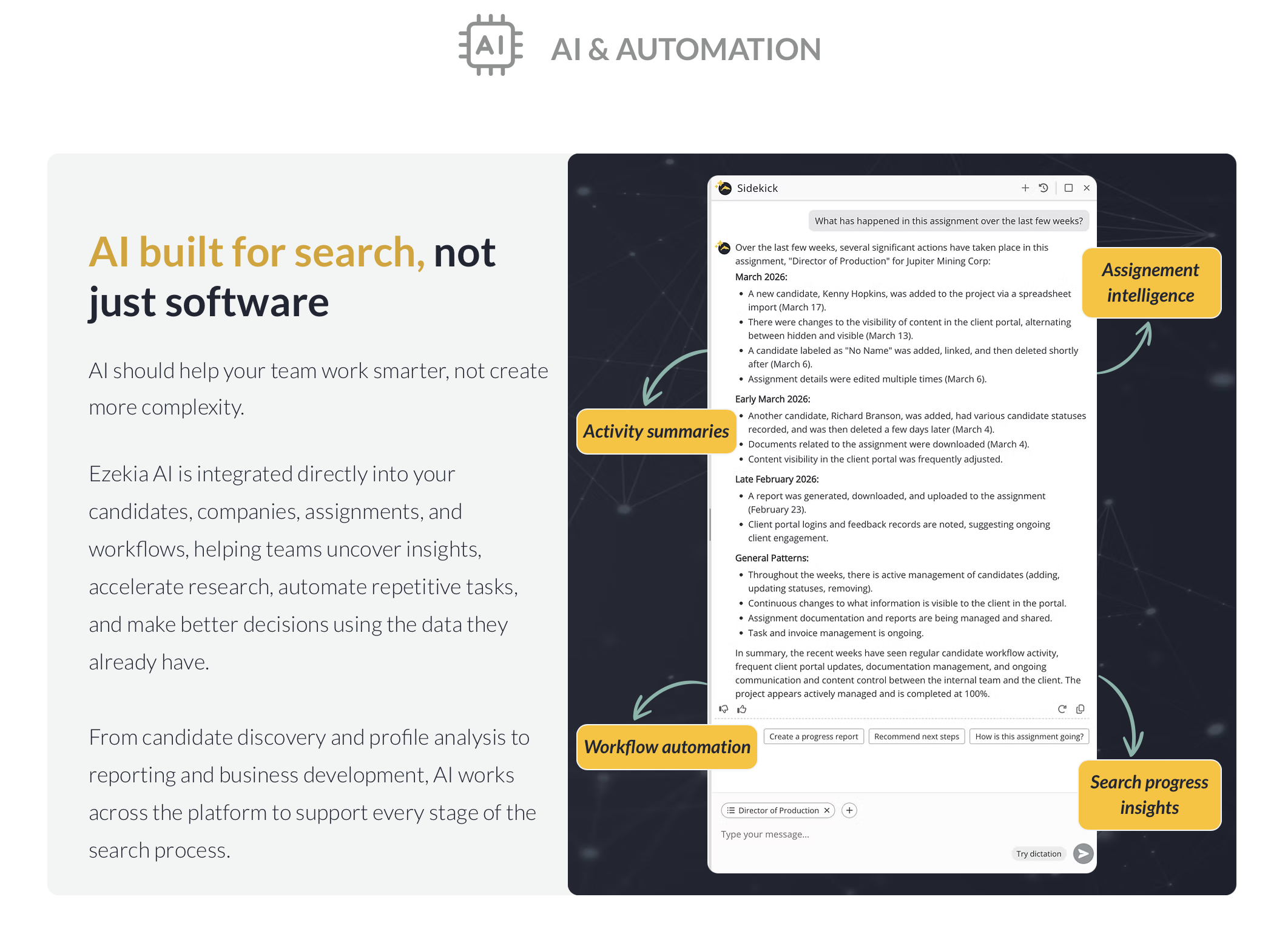Viewport: 1288px width, 945px height.
Task: Click the Workflow automation yellow label
Action: [667, 747]
